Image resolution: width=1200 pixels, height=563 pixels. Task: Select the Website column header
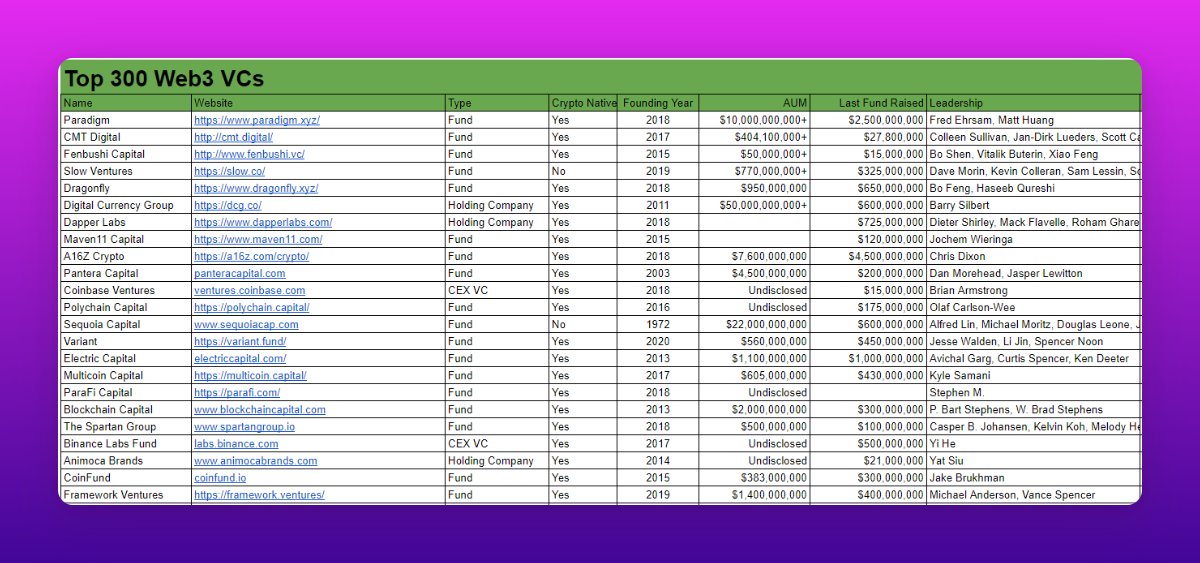(318, 103)
